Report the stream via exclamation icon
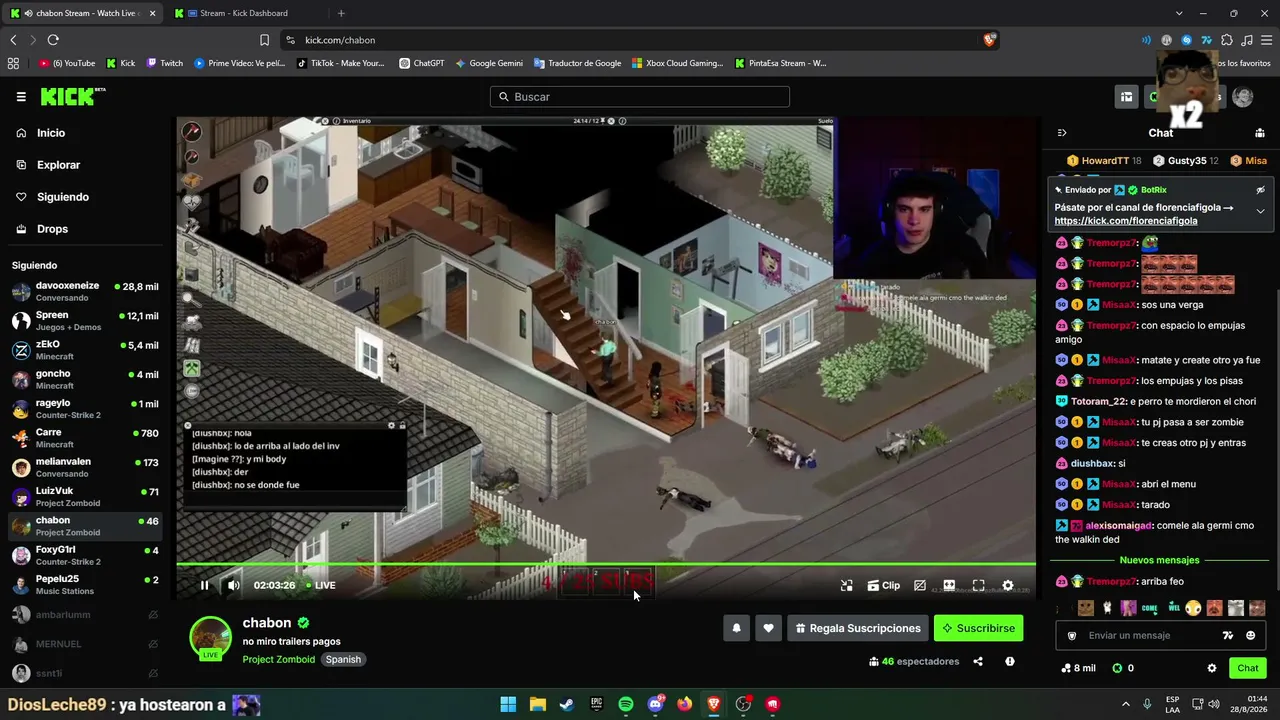1280x720 pixels. 1010,661
